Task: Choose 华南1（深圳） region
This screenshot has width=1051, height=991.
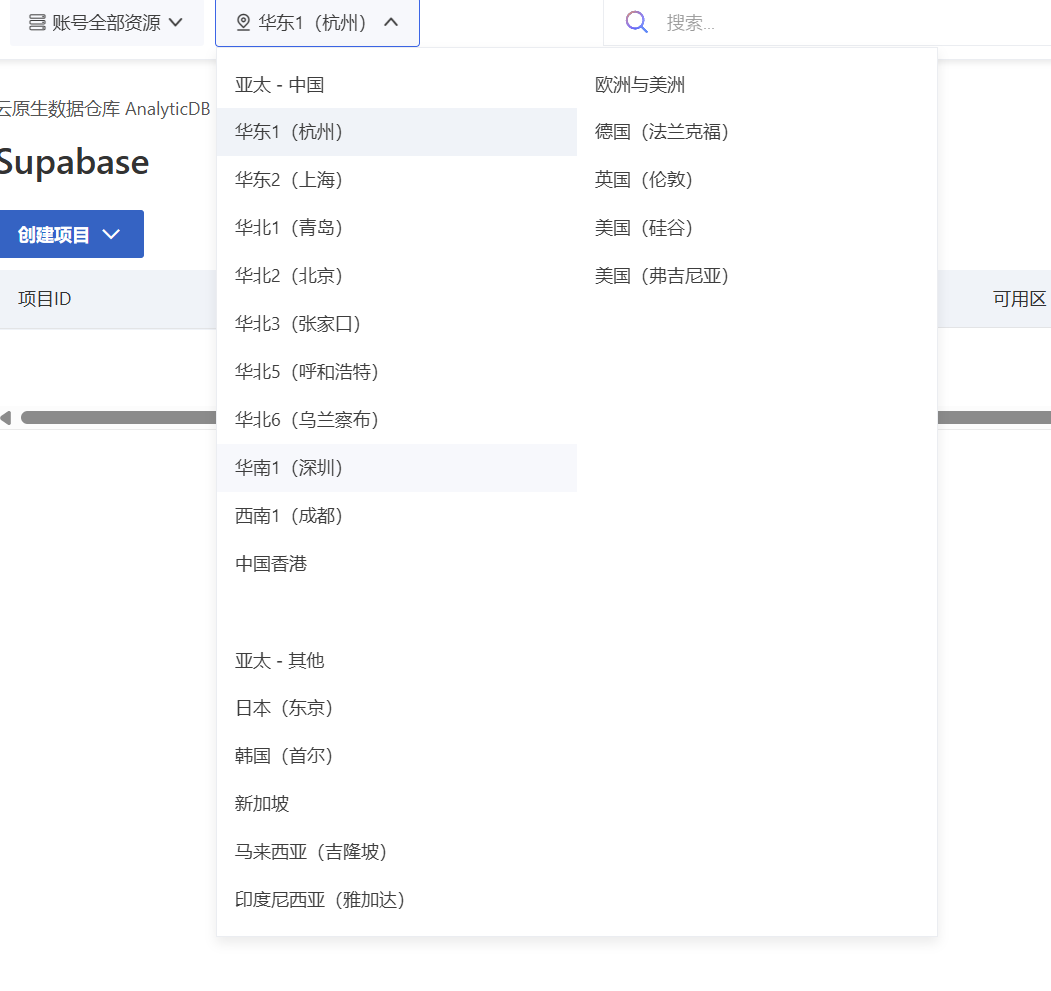Action: (x=290, y=468)
